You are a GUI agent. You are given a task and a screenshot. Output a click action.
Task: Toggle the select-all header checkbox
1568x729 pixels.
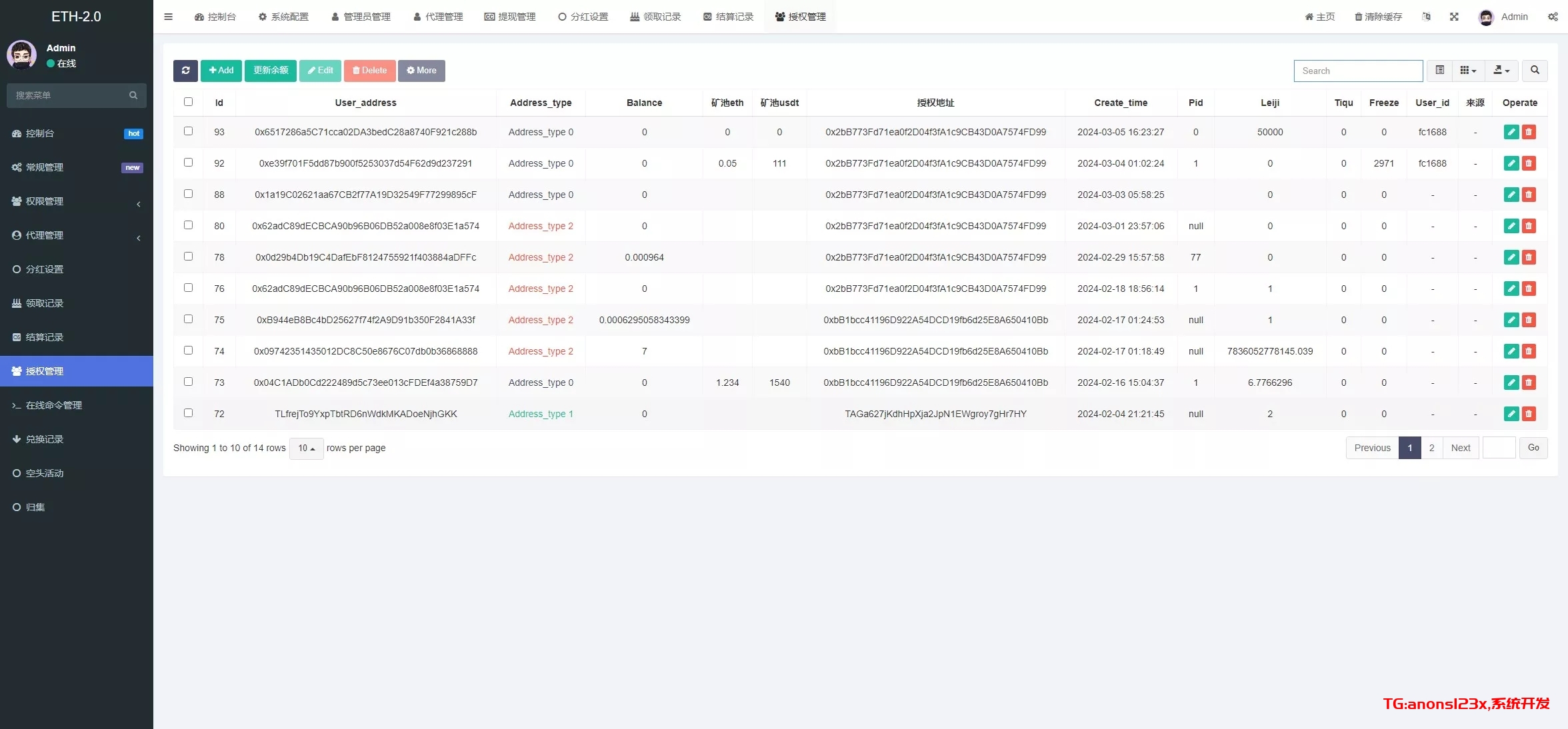[188, 102]
